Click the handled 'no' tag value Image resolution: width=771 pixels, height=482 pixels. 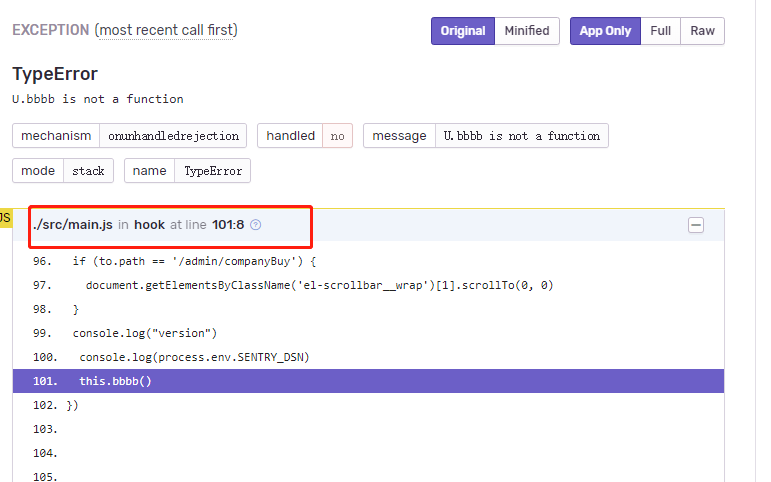point(337,136)
